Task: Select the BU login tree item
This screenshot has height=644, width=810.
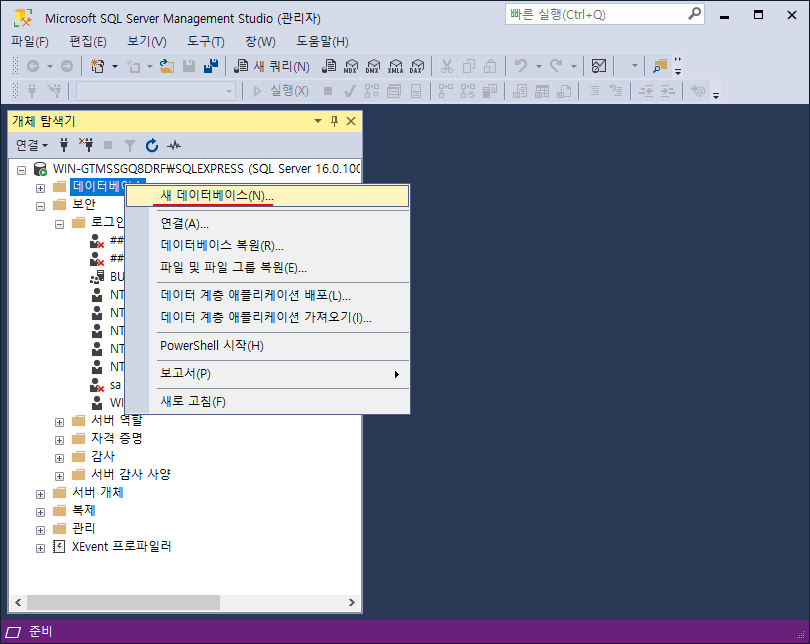Action: click(x=117, y=277)
